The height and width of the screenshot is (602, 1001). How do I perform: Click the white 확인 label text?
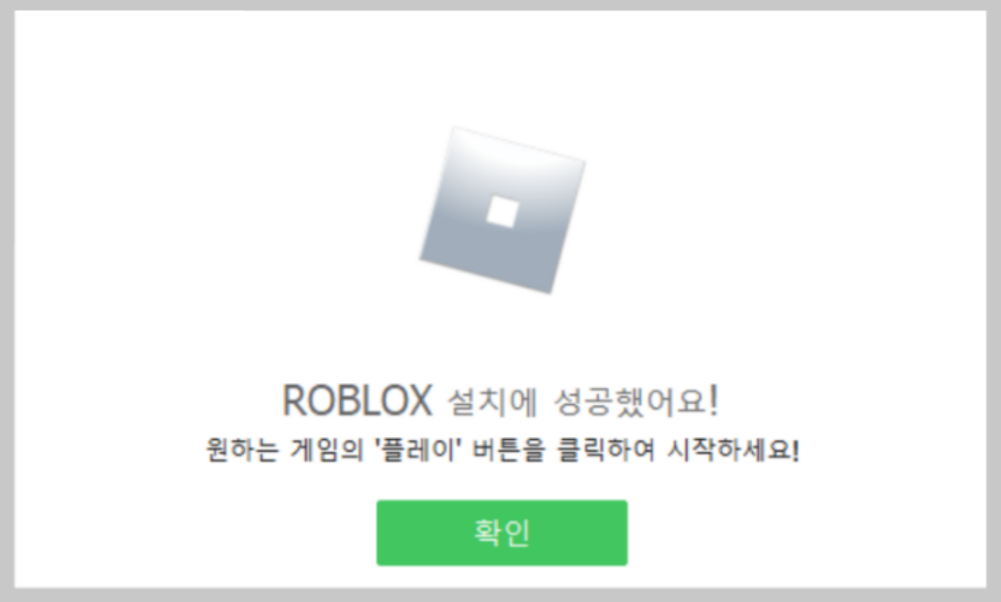pos(502,532)
